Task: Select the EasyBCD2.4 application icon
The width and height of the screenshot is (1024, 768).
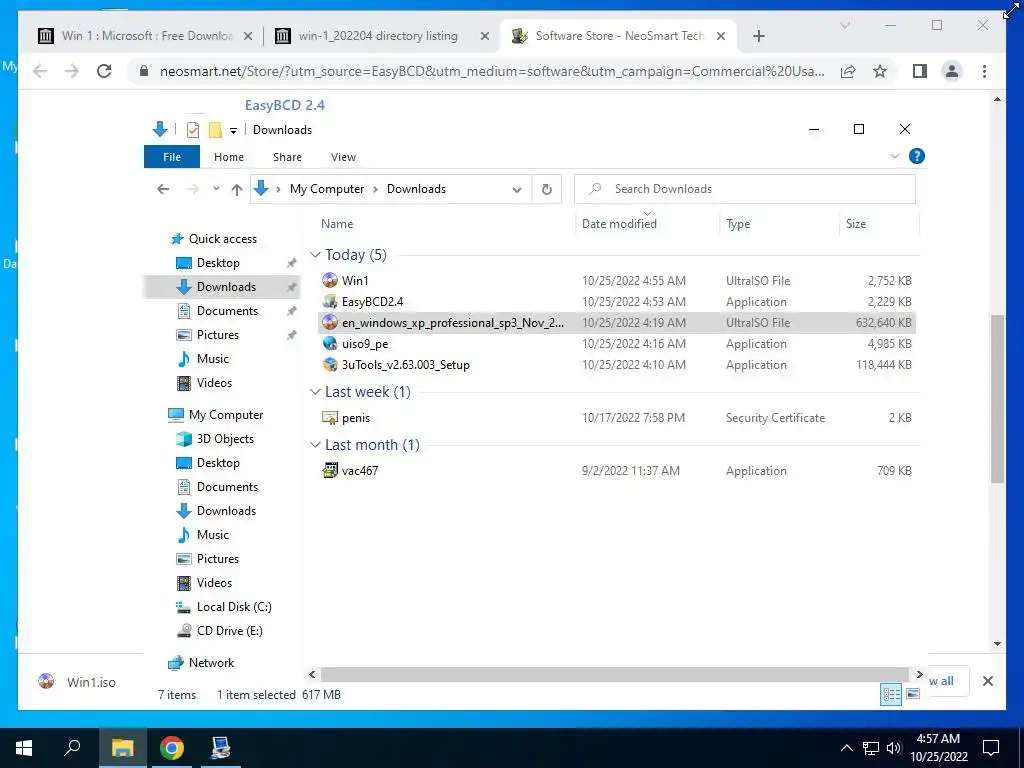Action: (330, 302)
